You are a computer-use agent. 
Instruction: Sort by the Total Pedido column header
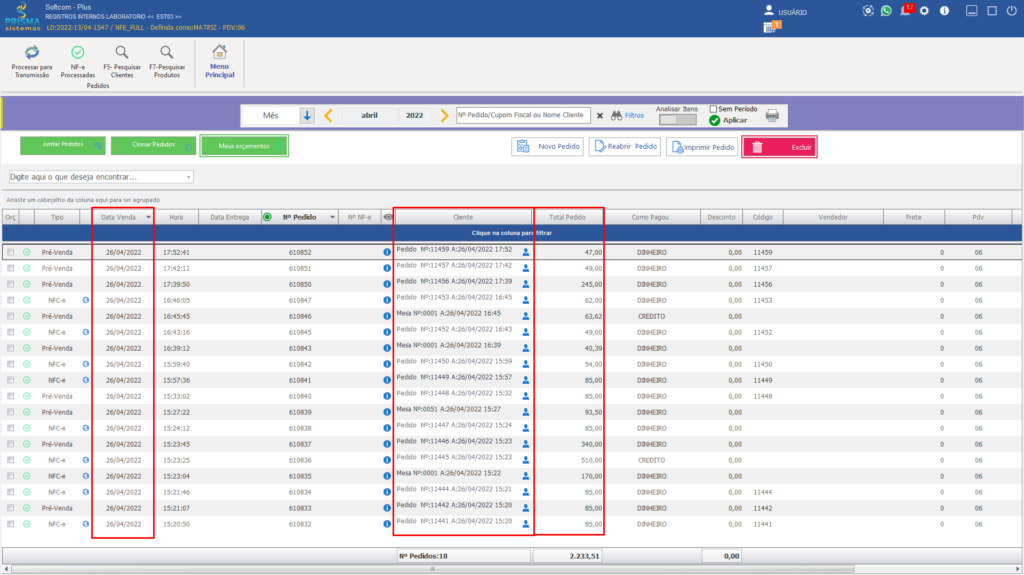(568, 217)
